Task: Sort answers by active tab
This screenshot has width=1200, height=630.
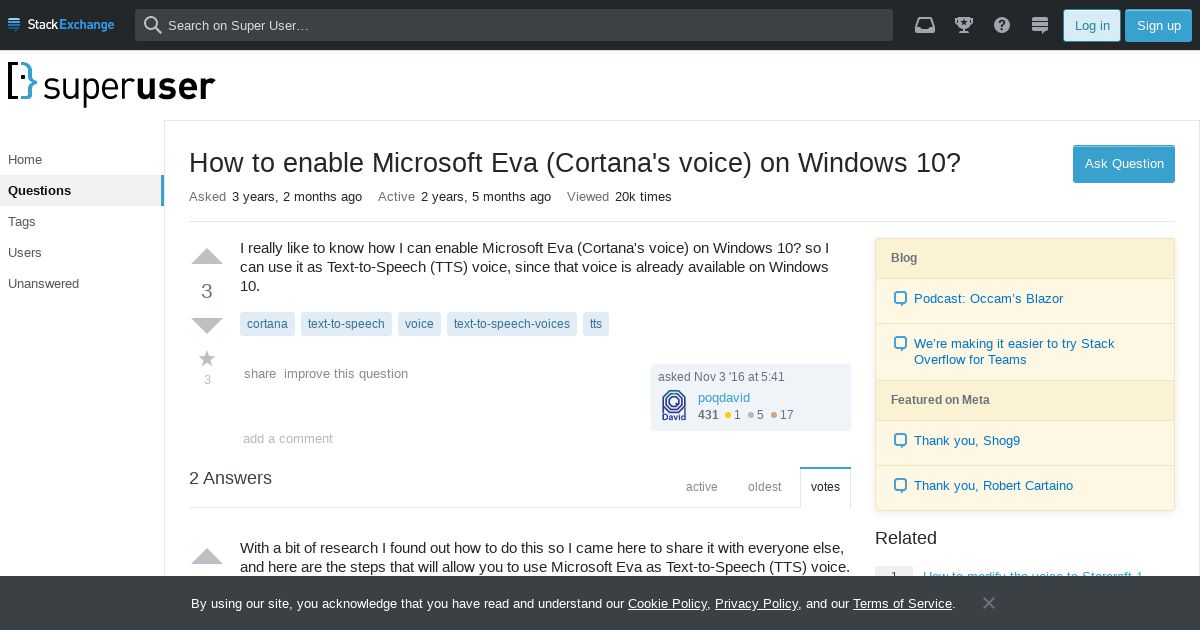Action: (x=702, y=487)
